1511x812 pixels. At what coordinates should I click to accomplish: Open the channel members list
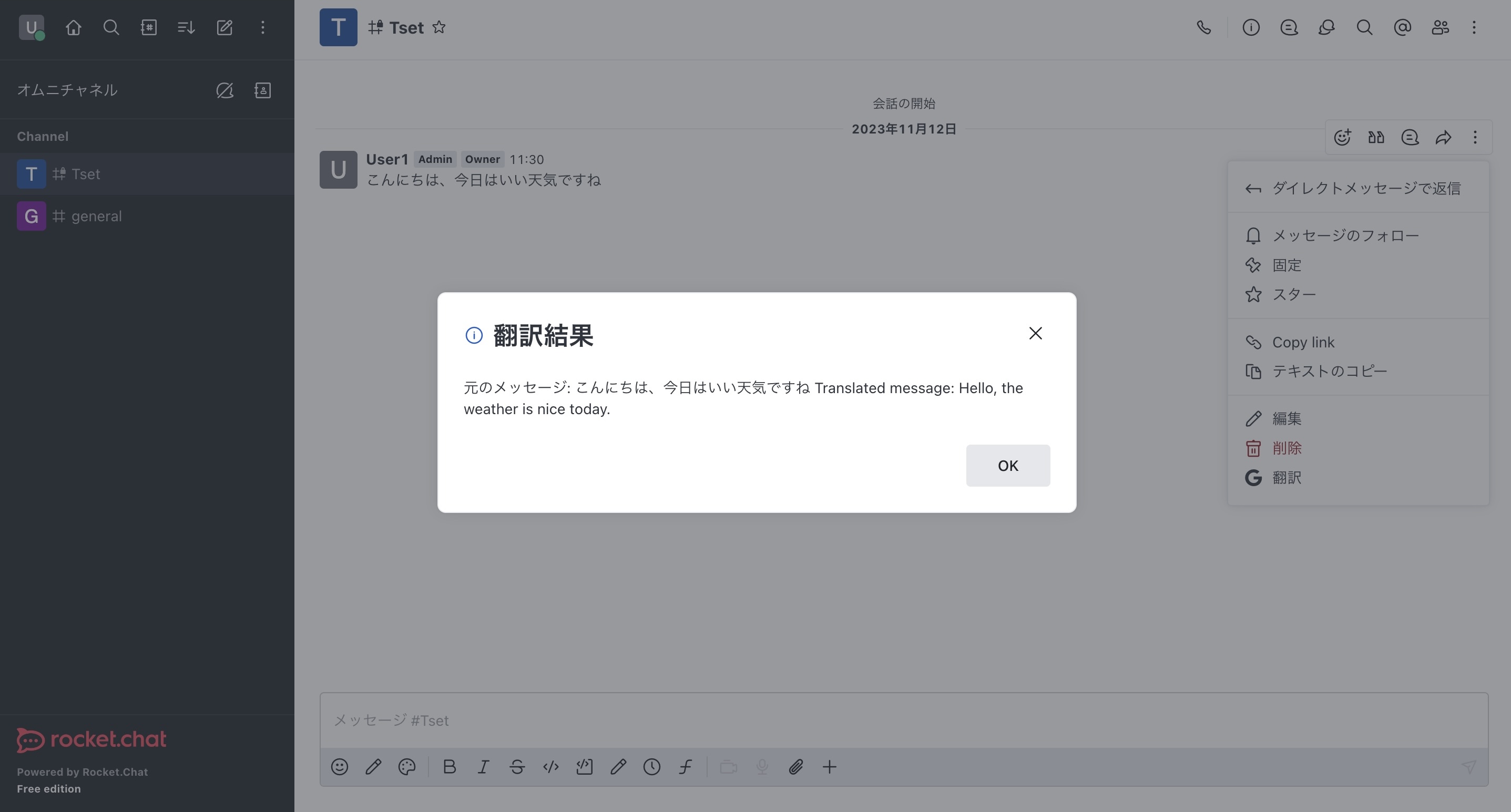(x=1440, y=27)
